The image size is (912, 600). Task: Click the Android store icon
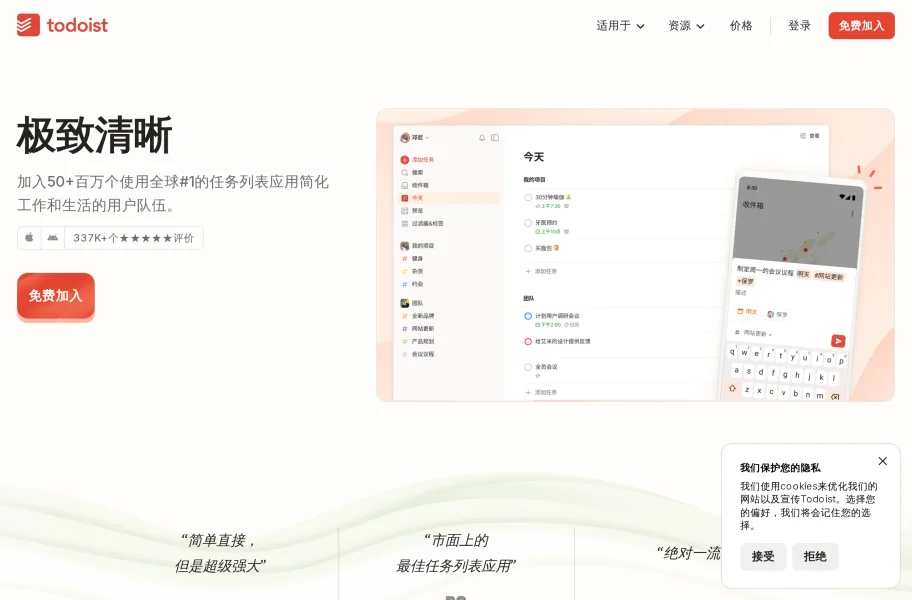[52, 237]
